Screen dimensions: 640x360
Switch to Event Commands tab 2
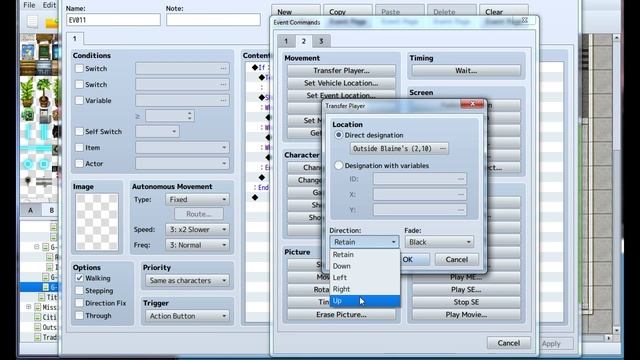[303, 41]
